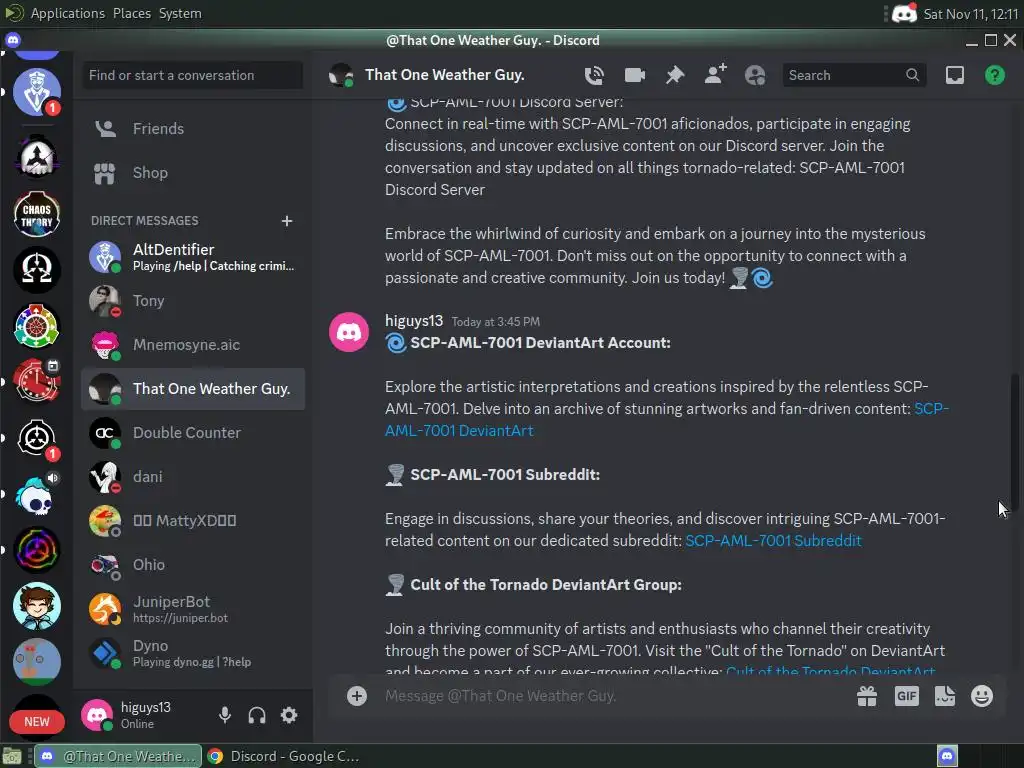Viewport: 1024px width, 768px height.
Task: Create a new DM with plus icon
Action: [287, 221]
